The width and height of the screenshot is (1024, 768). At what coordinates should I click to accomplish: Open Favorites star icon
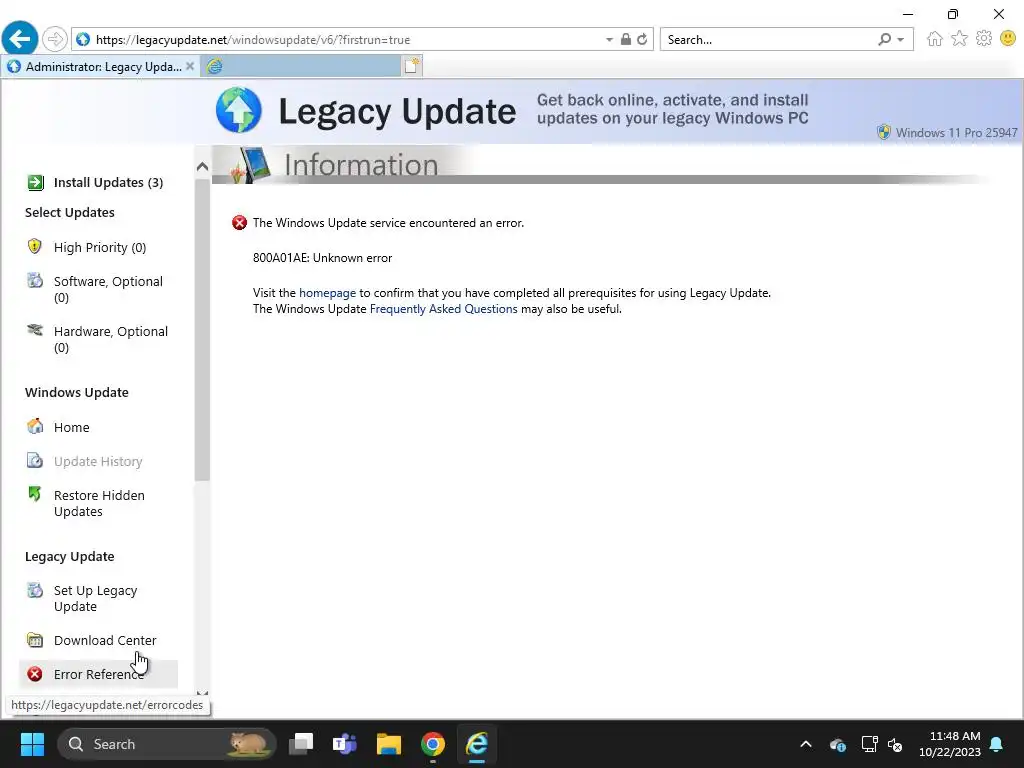(x=959, y=39)
